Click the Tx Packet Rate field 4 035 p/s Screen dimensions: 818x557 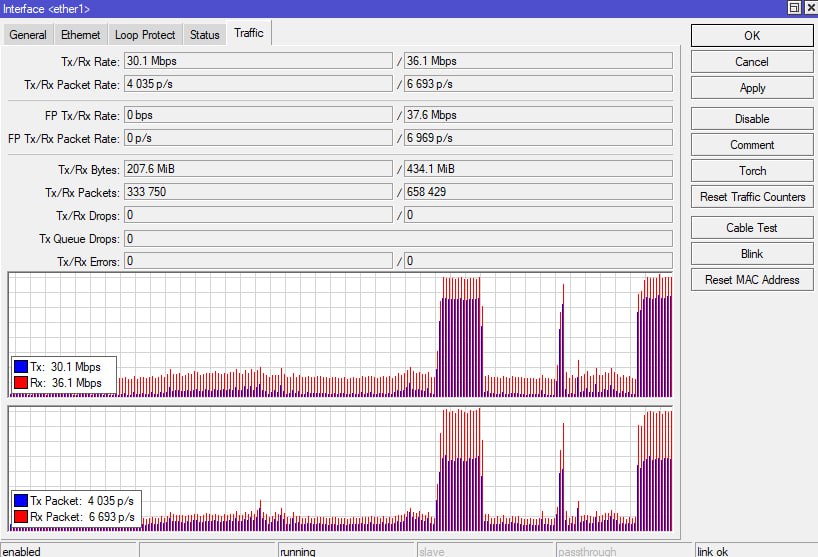coord(258,84)
